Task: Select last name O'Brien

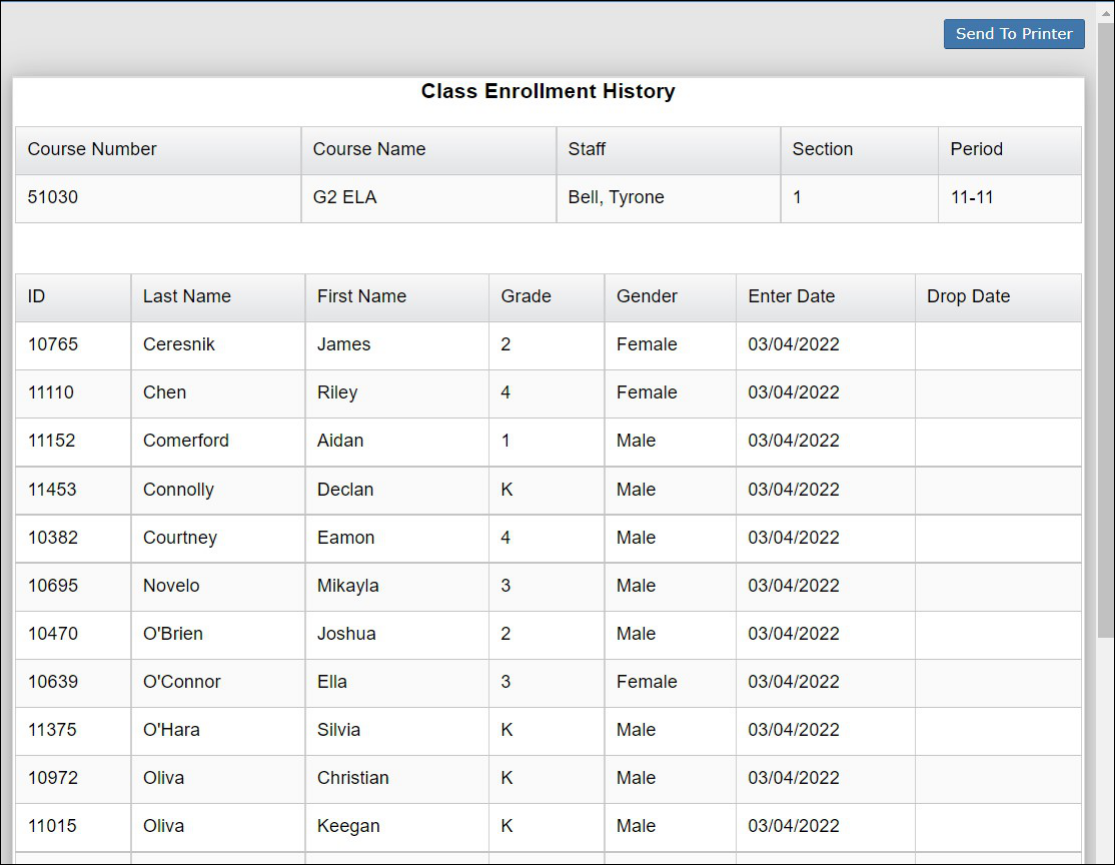Action: tap(173, 634)
